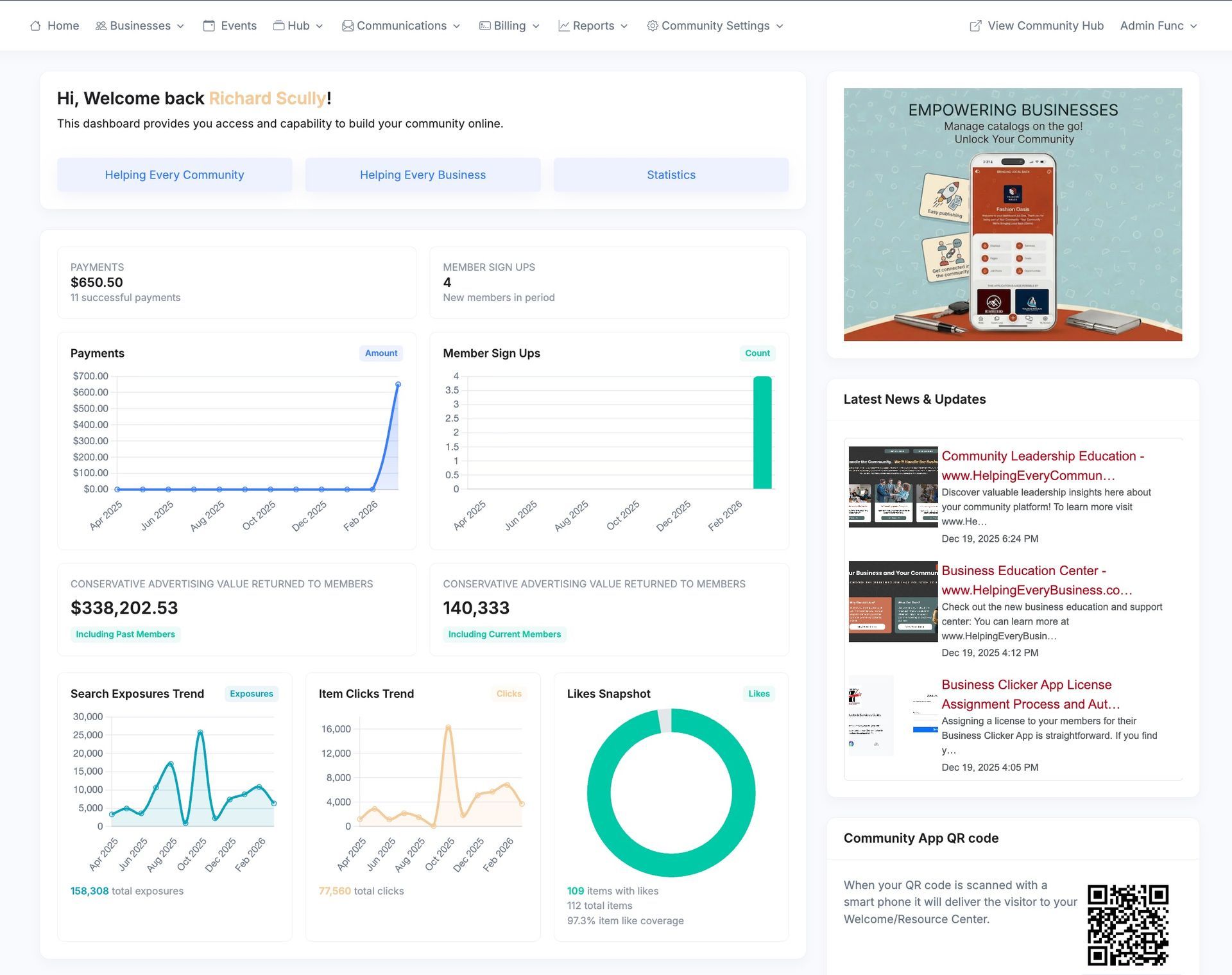
Task: Switch to the Statistics tab
Action: pos(671,175)
